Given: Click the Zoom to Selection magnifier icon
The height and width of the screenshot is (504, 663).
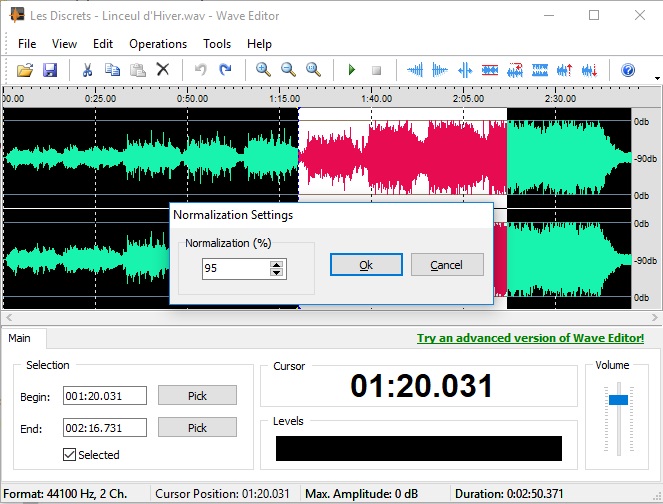Looking at the screenshot, I should click(313, 69).
